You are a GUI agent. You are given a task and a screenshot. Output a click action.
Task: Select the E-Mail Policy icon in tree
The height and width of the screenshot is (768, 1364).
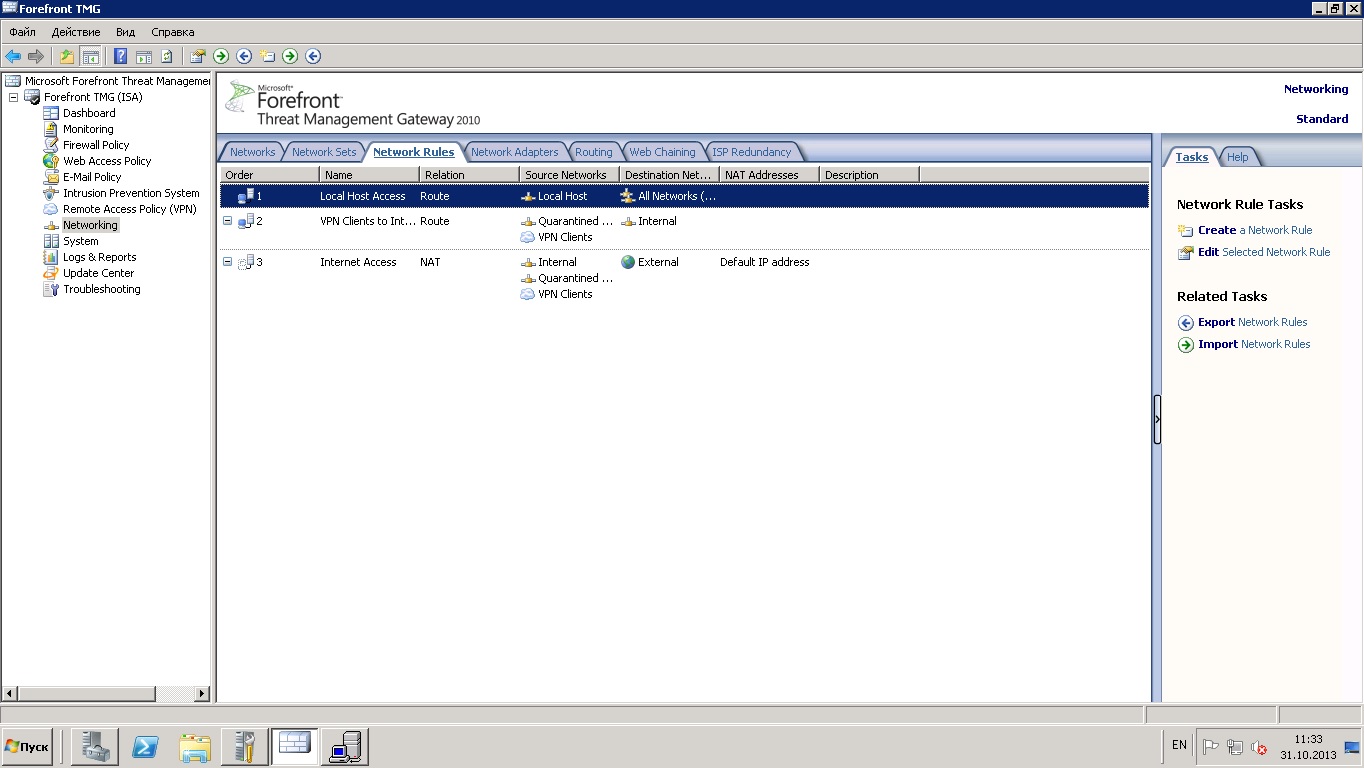(51, 177)
